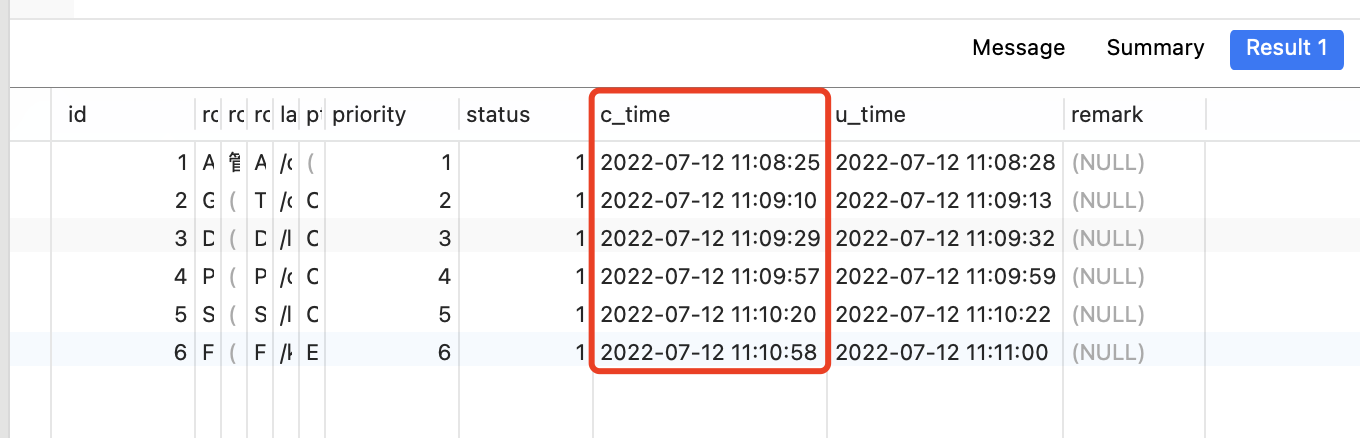
Task: Switch to the Message tab
Action: coord(1018,48)
